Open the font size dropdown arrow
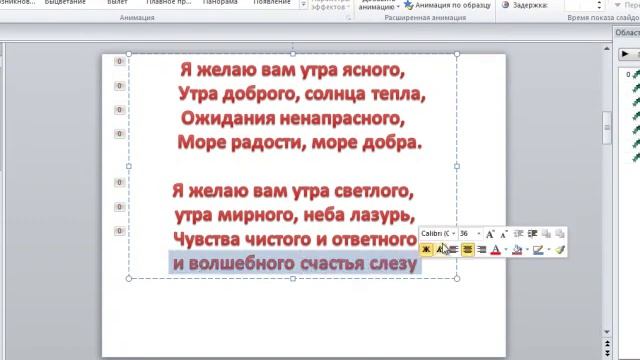 coord(479,234)
